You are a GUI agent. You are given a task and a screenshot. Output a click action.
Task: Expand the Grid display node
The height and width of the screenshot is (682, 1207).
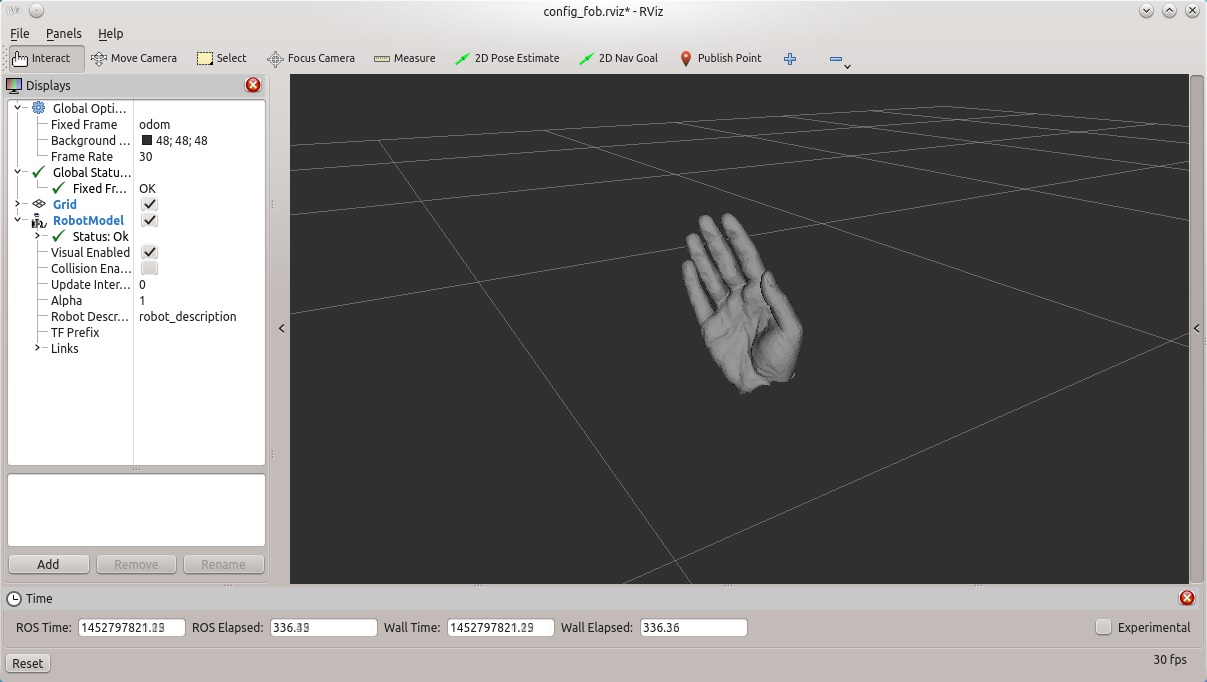[18, 204]
